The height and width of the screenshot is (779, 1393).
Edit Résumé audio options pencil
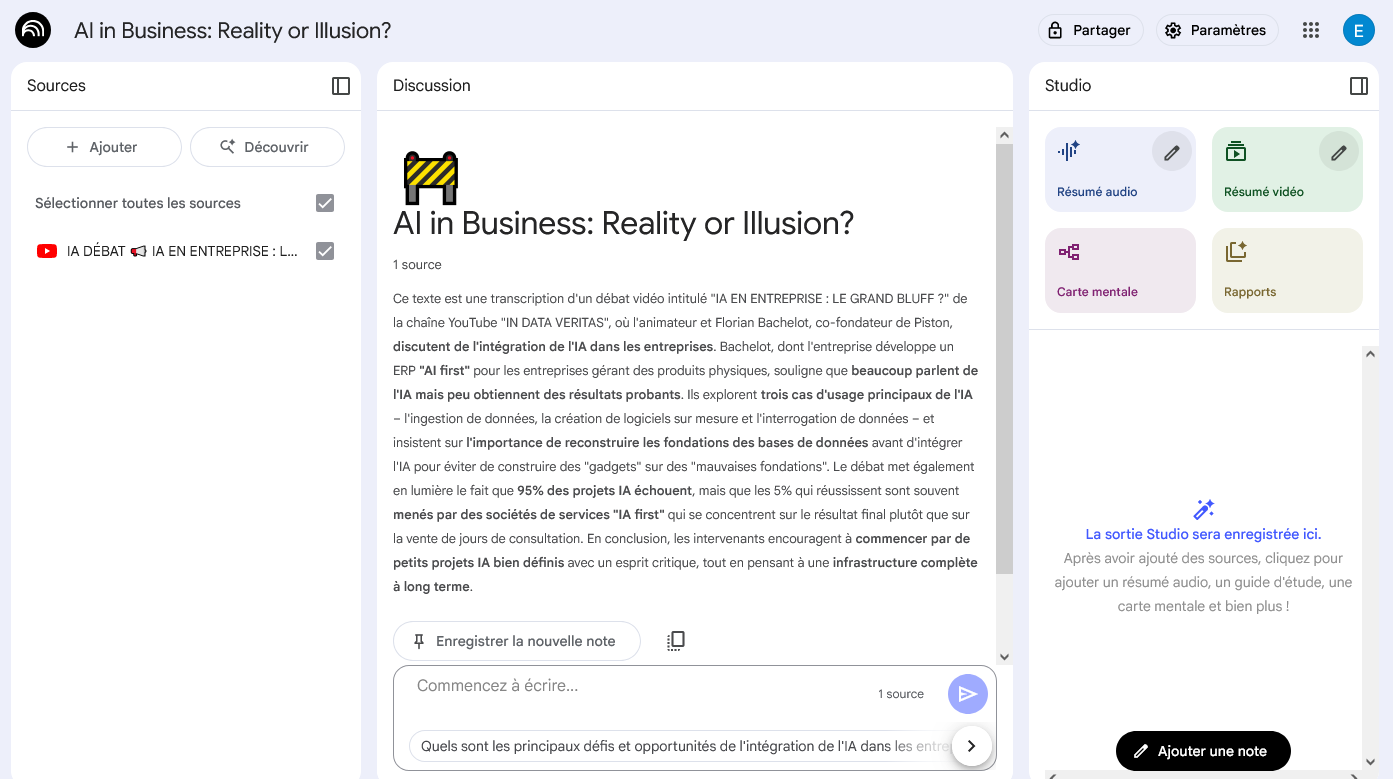[1172, 153]
